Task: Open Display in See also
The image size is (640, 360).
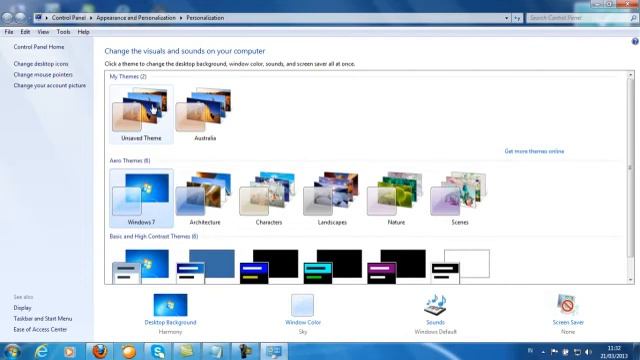Action: tap(22, 308)
